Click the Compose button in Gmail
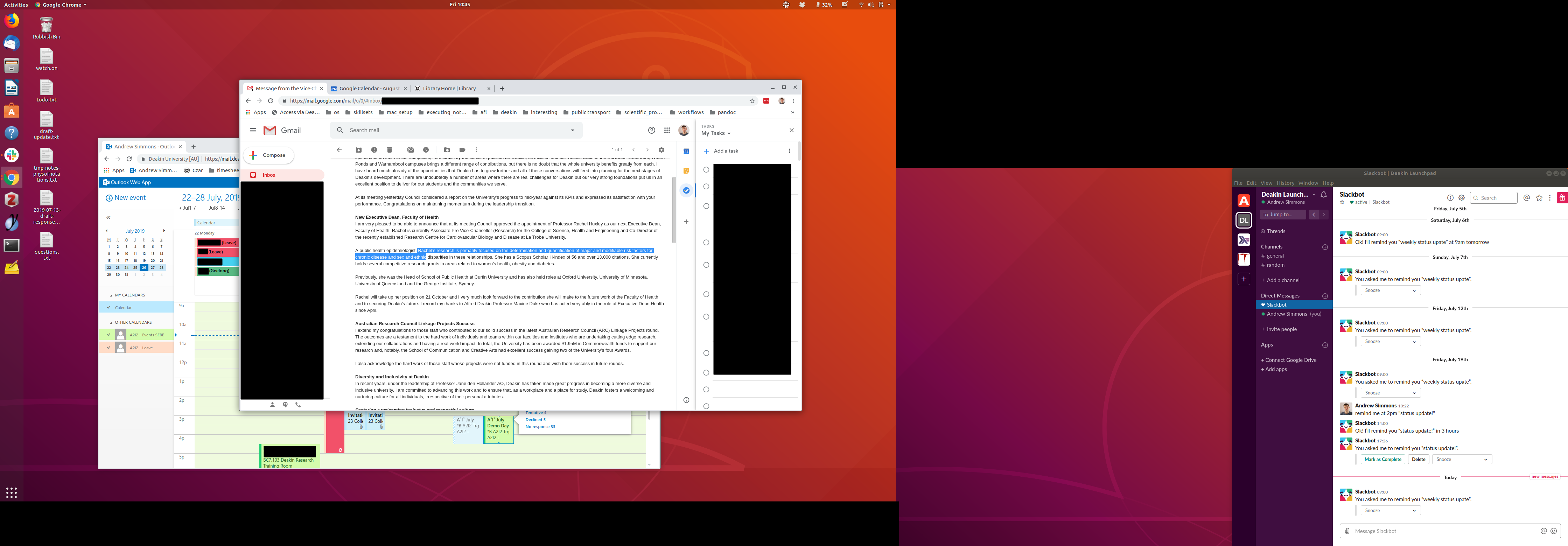1568x546 pixels. point(268,155)
